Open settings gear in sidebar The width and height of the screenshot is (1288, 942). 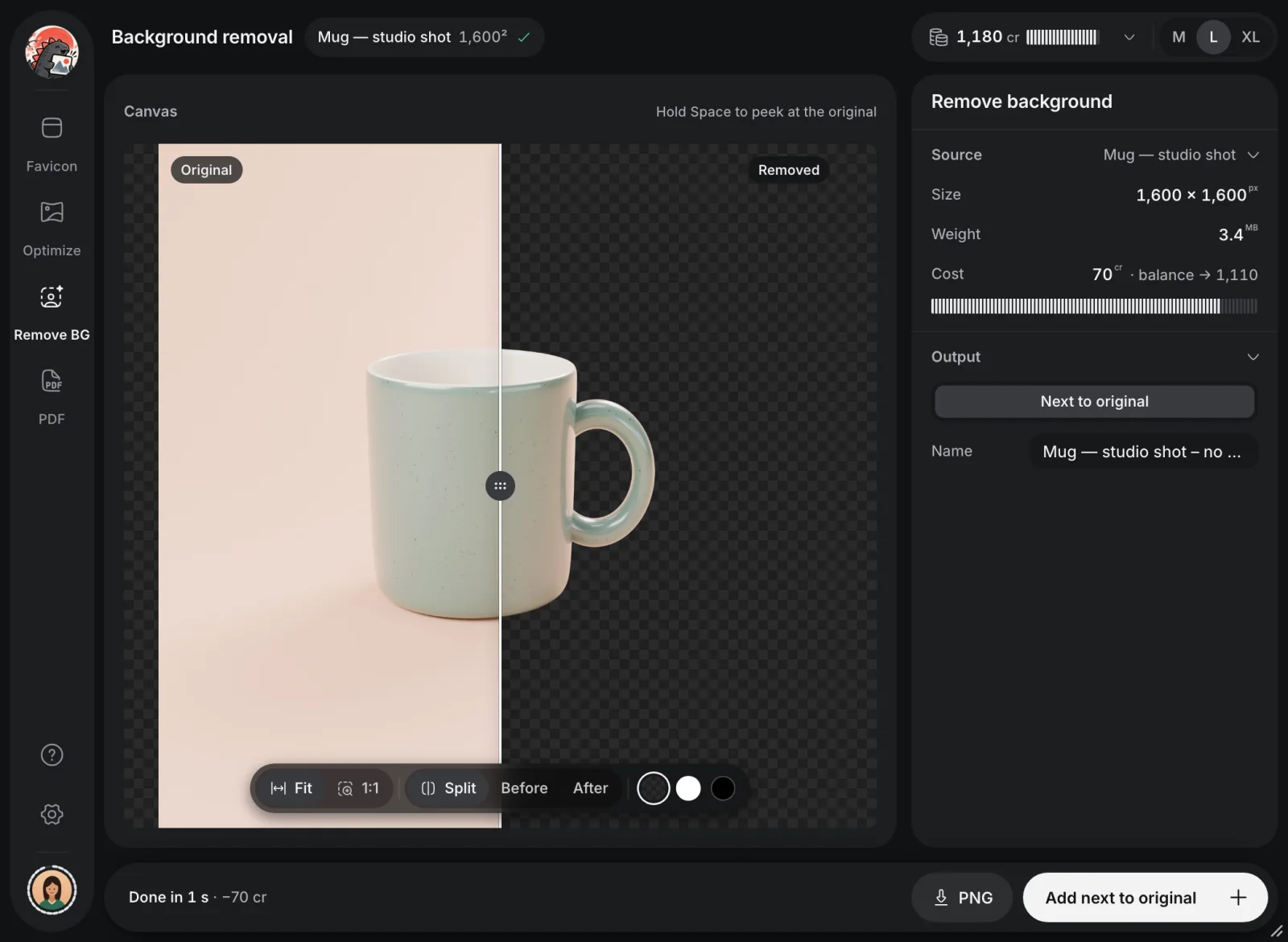(52, 814)
